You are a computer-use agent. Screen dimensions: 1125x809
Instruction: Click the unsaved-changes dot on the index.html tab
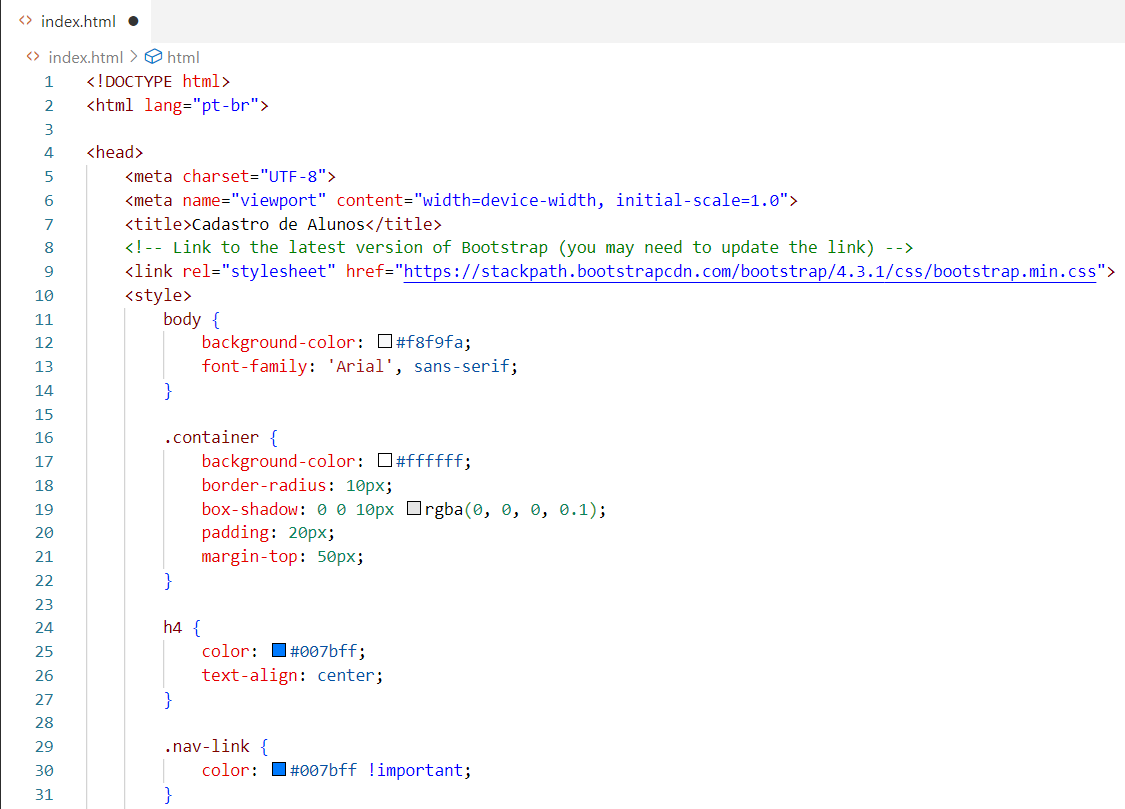(x=133, y=21)
